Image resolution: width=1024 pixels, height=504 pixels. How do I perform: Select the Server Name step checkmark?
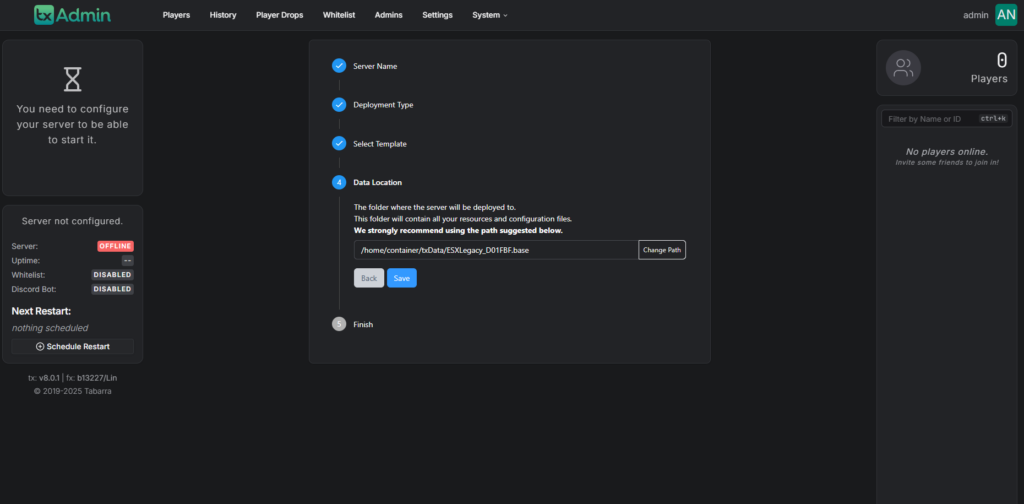[x=338, y=66]
